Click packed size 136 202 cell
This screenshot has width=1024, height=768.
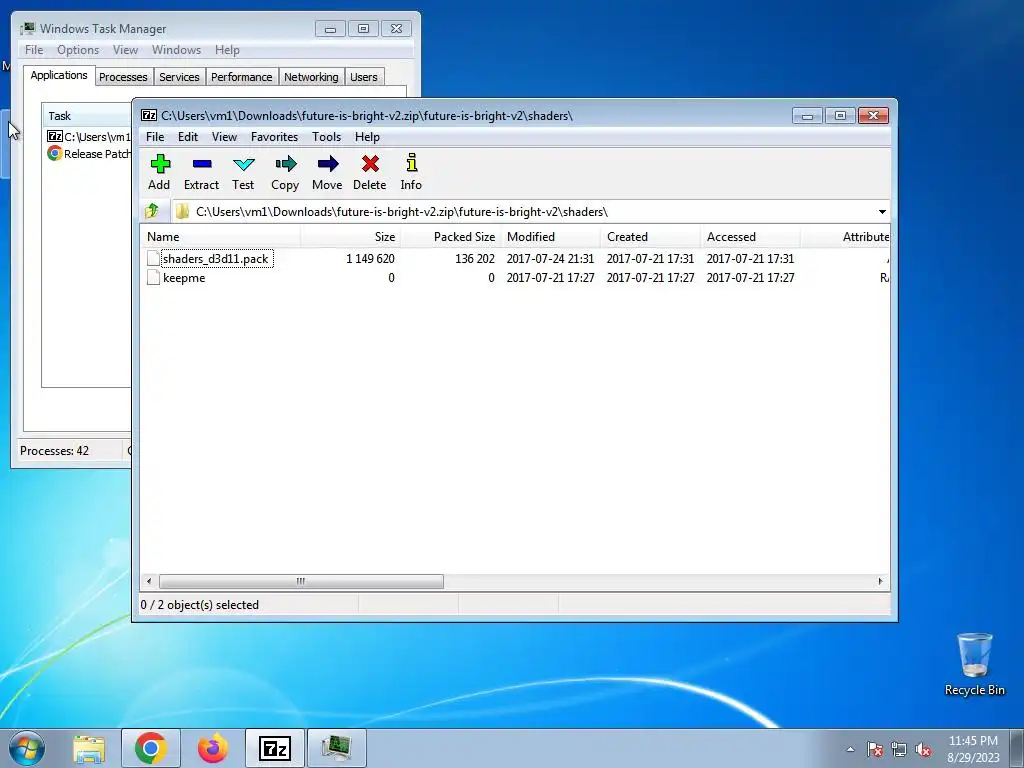pos(475,259)
